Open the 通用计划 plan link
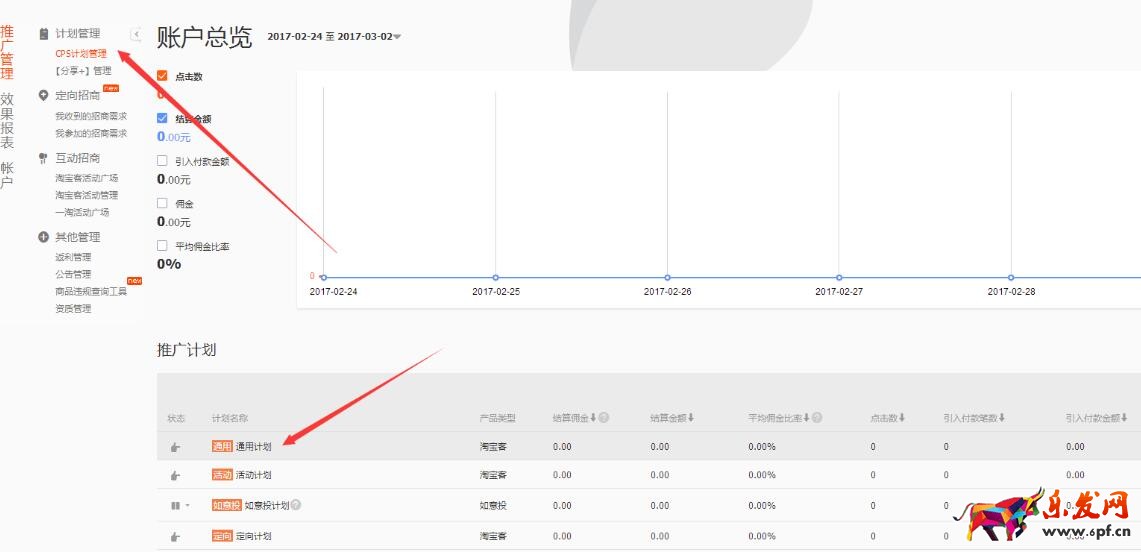Viewport: 1141px width, 552px height. pyautogui.click(x=253, y=447)
